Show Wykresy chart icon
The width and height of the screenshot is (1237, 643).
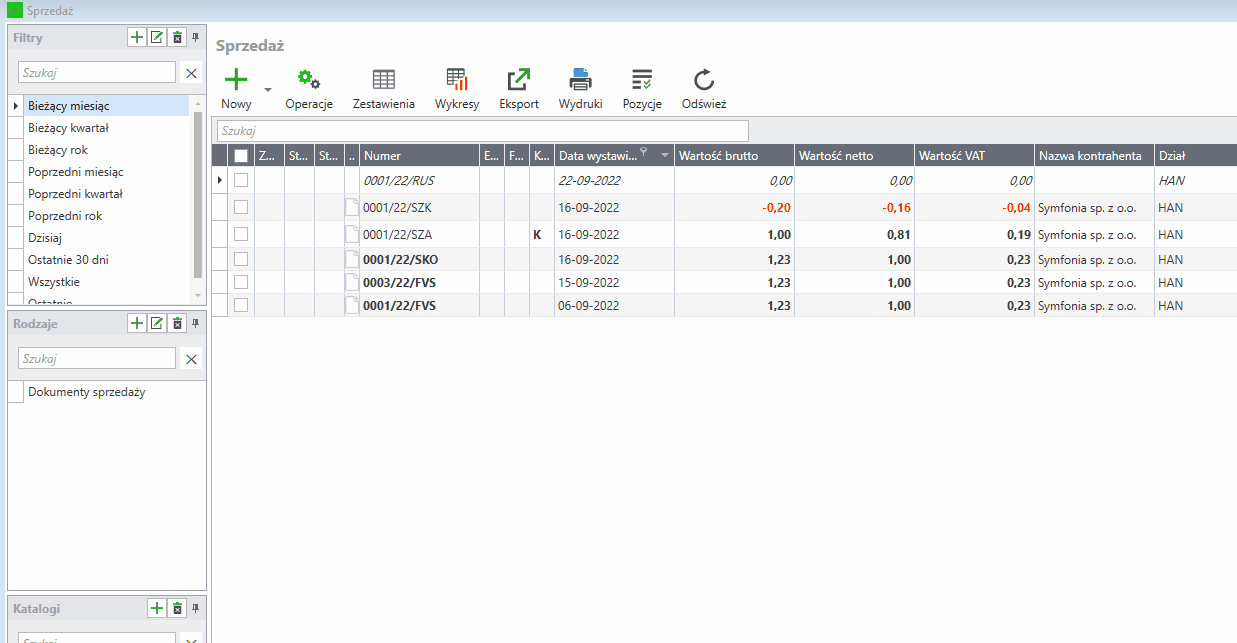click(x=457, y=80)
